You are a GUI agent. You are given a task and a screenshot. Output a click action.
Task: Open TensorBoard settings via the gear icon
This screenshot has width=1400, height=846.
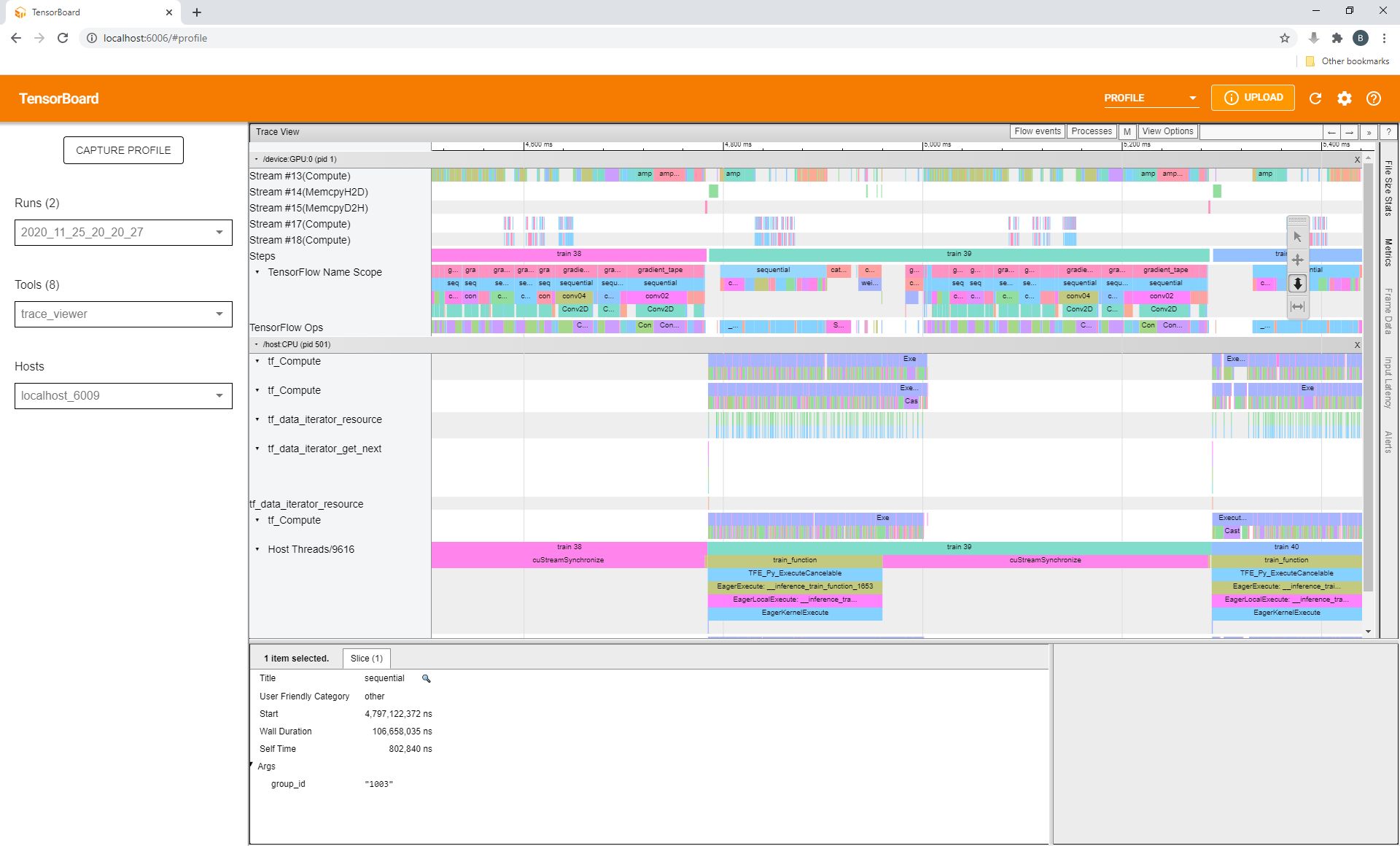click(x=1345, y=98)
